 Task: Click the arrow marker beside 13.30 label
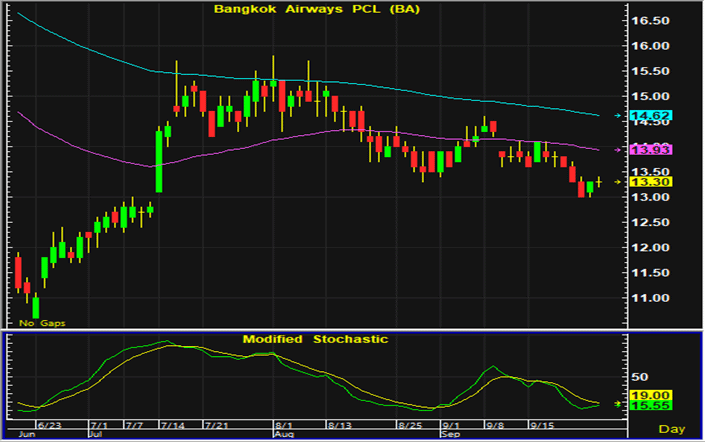pyautogui.click(x=617, y=182)
